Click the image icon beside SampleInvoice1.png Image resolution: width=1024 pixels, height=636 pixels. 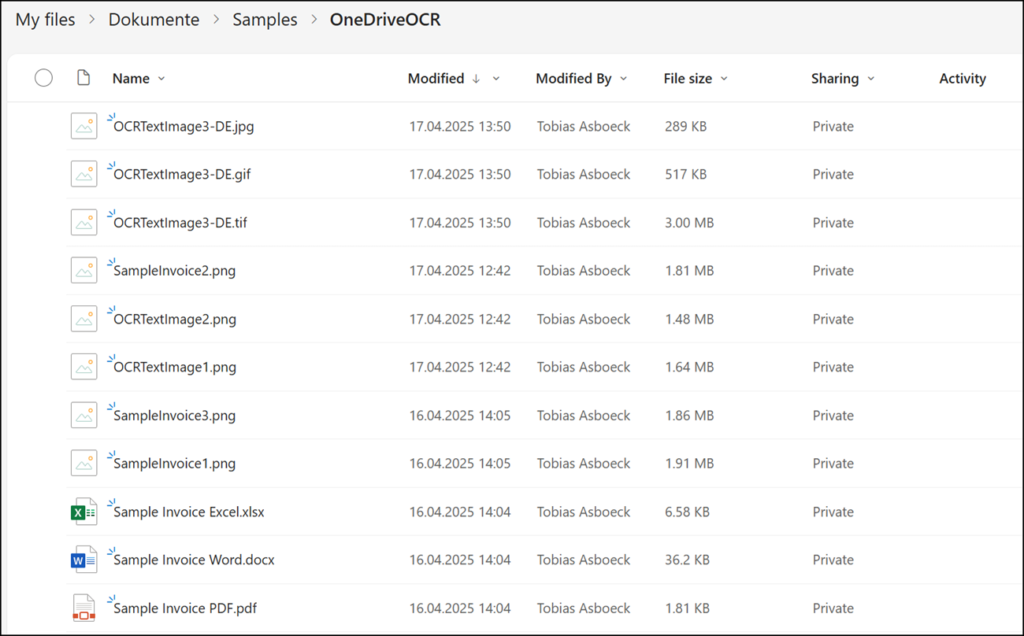(84, 463)
